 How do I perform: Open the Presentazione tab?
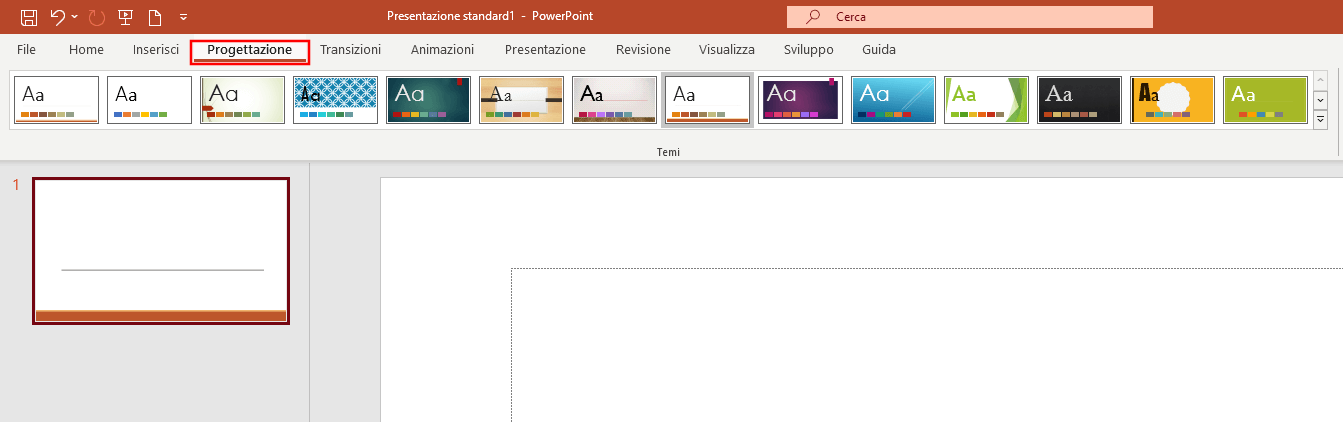[545, 50]
